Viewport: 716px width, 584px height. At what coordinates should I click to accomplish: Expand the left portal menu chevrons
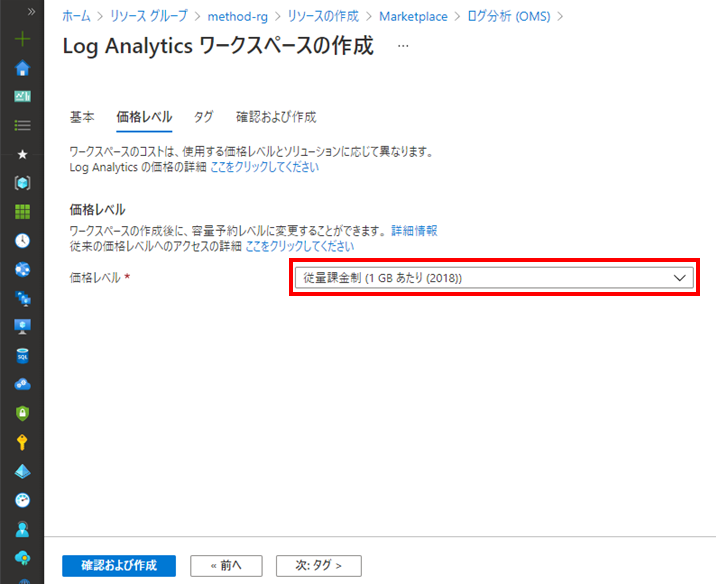(x=31, y=11)
